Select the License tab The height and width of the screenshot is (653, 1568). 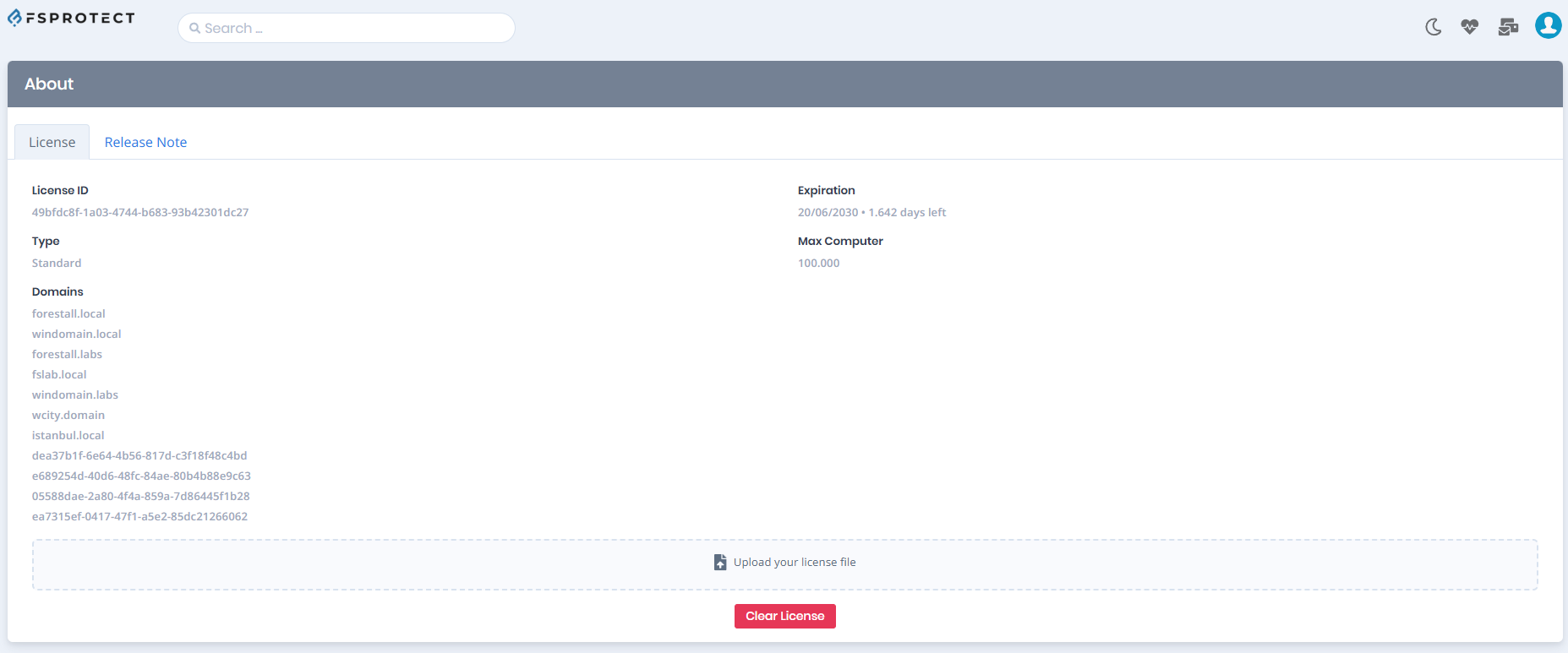(x=52, y=142)
